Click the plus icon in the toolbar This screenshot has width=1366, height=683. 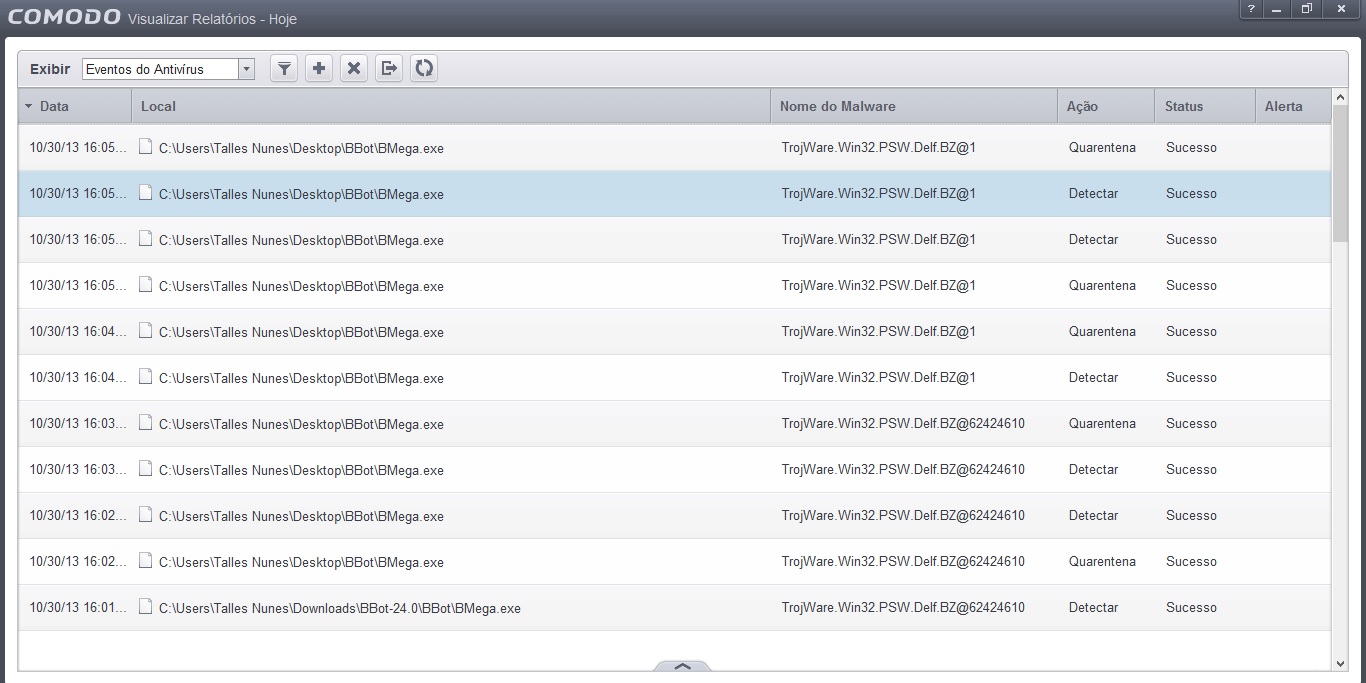[319, 69]
